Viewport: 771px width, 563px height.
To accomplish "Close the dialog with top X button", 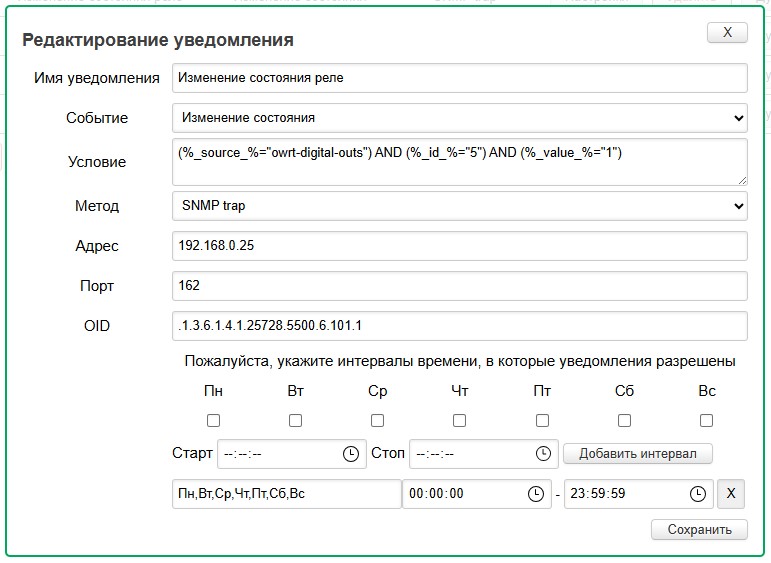I will [x=727, y=33].
